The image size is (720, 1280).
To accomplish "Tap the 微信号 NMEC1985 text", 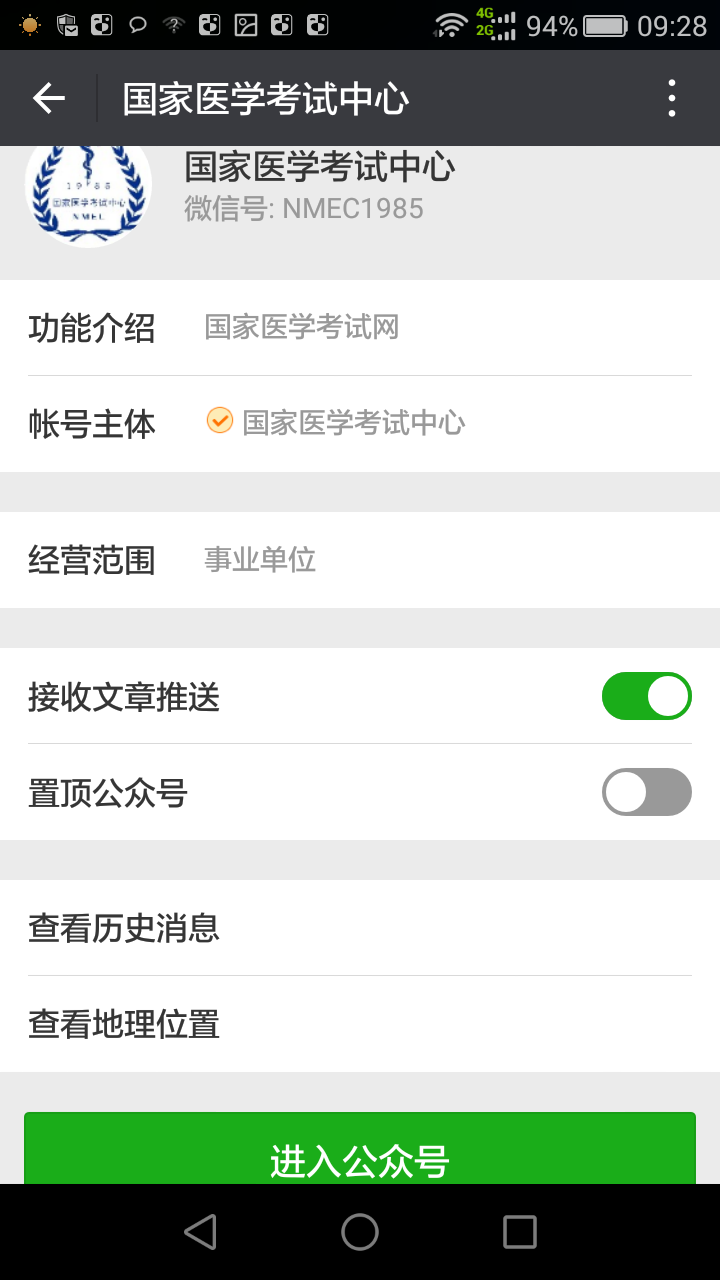I will coord(304,208).
